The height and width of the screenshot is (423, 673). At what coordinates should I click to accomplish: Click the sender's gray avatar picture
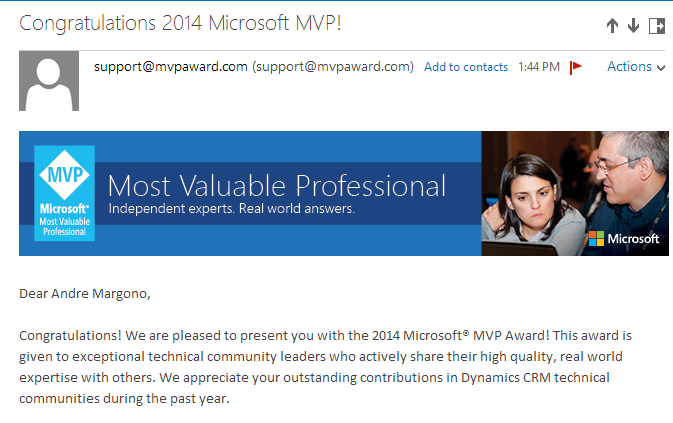50,82
